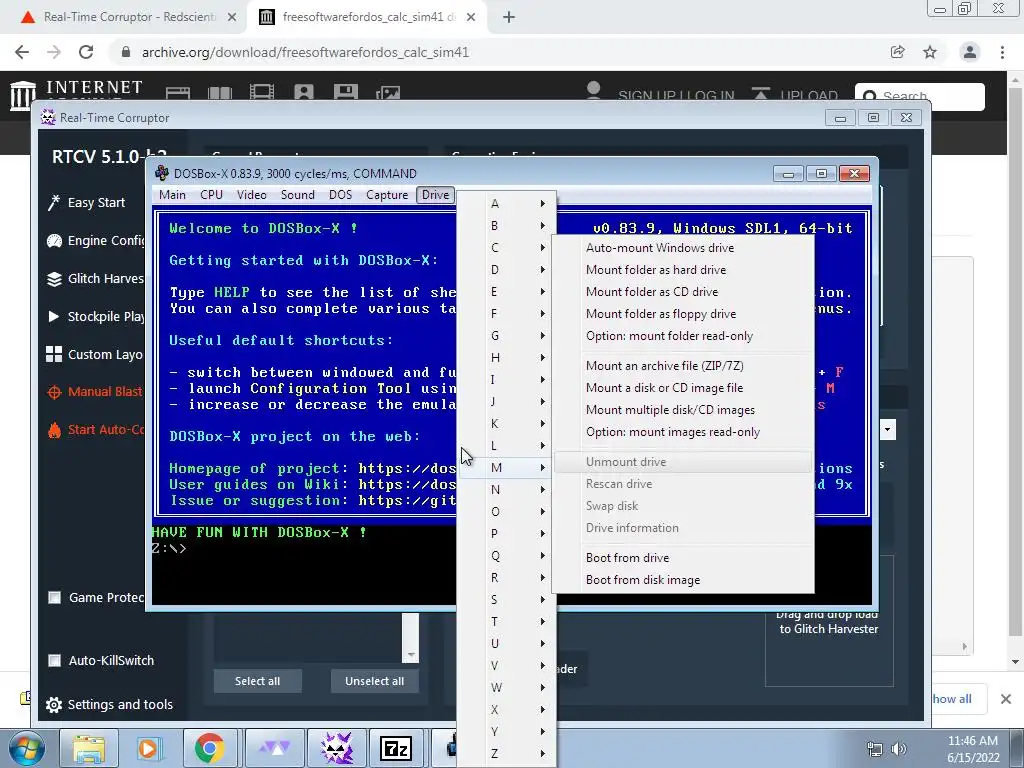Open Windows Start menu orb

27,748
